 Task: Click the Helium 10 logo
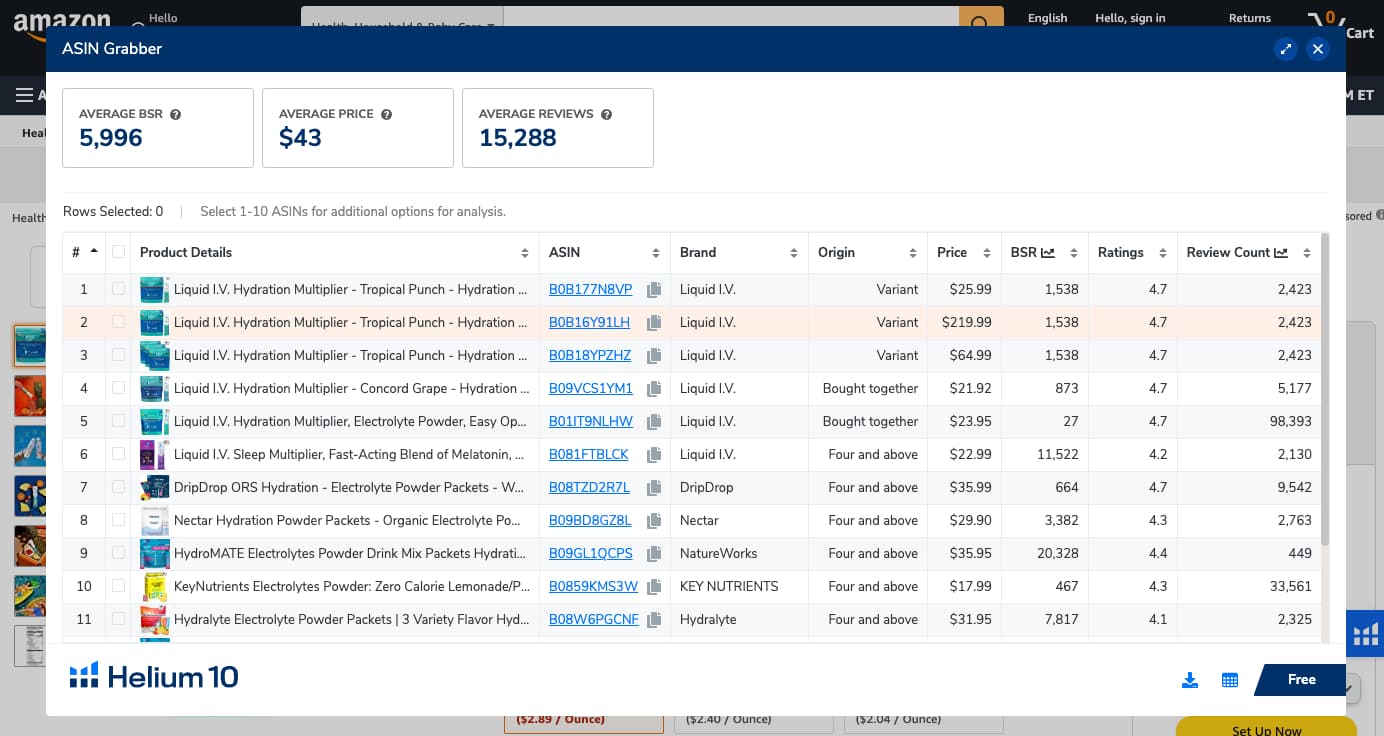tap(154, 677)
